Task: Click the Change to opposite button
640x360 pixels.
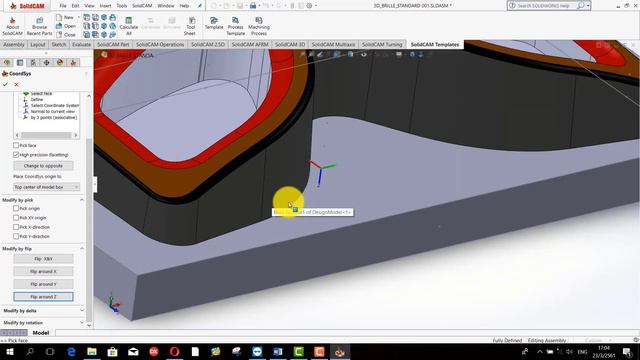Action: coord(43,166)
